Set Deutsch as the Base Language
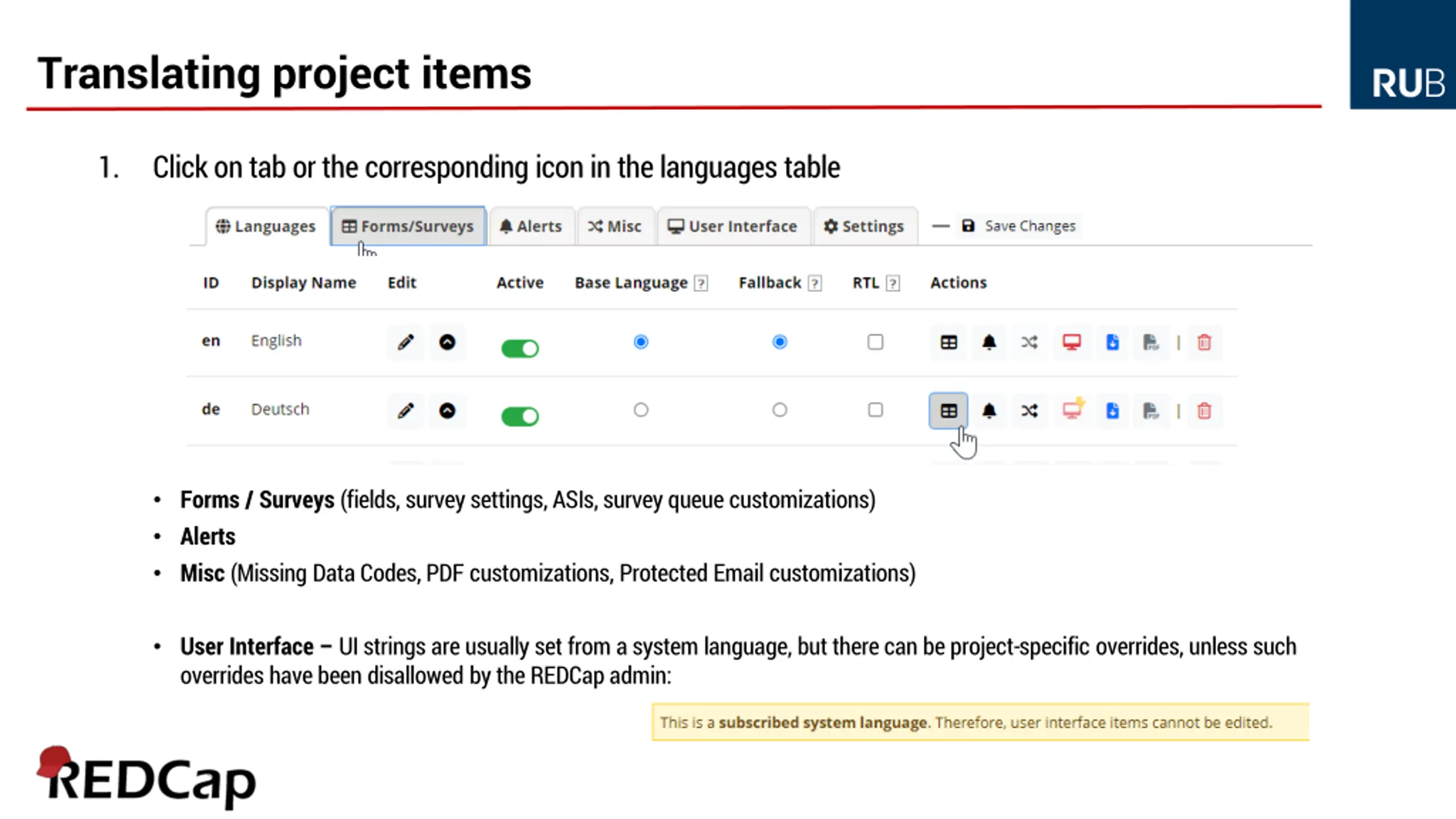Viewport: 1456px width, 819px height. pyautogui.click(x=641, y=410)
